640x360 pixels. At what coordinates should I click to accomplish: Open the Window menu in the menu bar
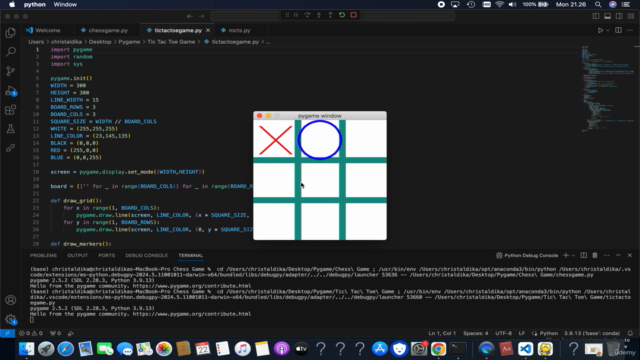[x=65, y=4]
